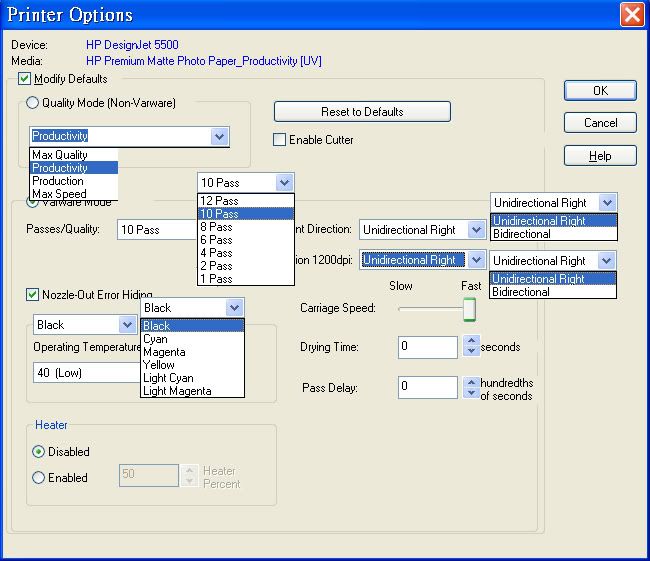Viewport: 650px width, 561px height.
Task: Click the Cancel button
Action: pyautogui.click(x=599, y=123)
